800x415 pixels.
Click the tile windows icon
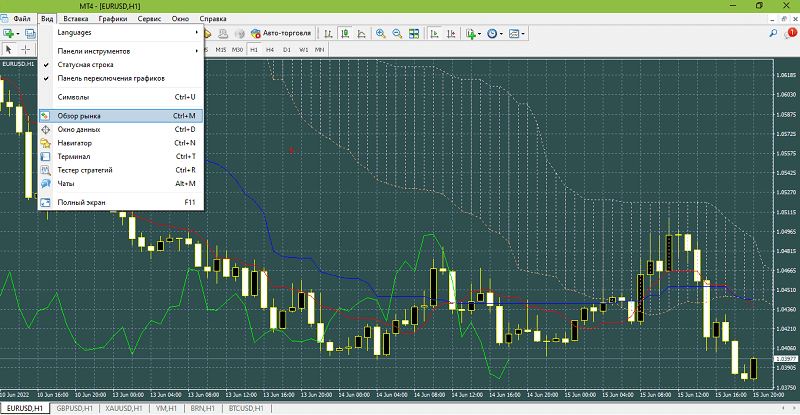pos(414,34)
